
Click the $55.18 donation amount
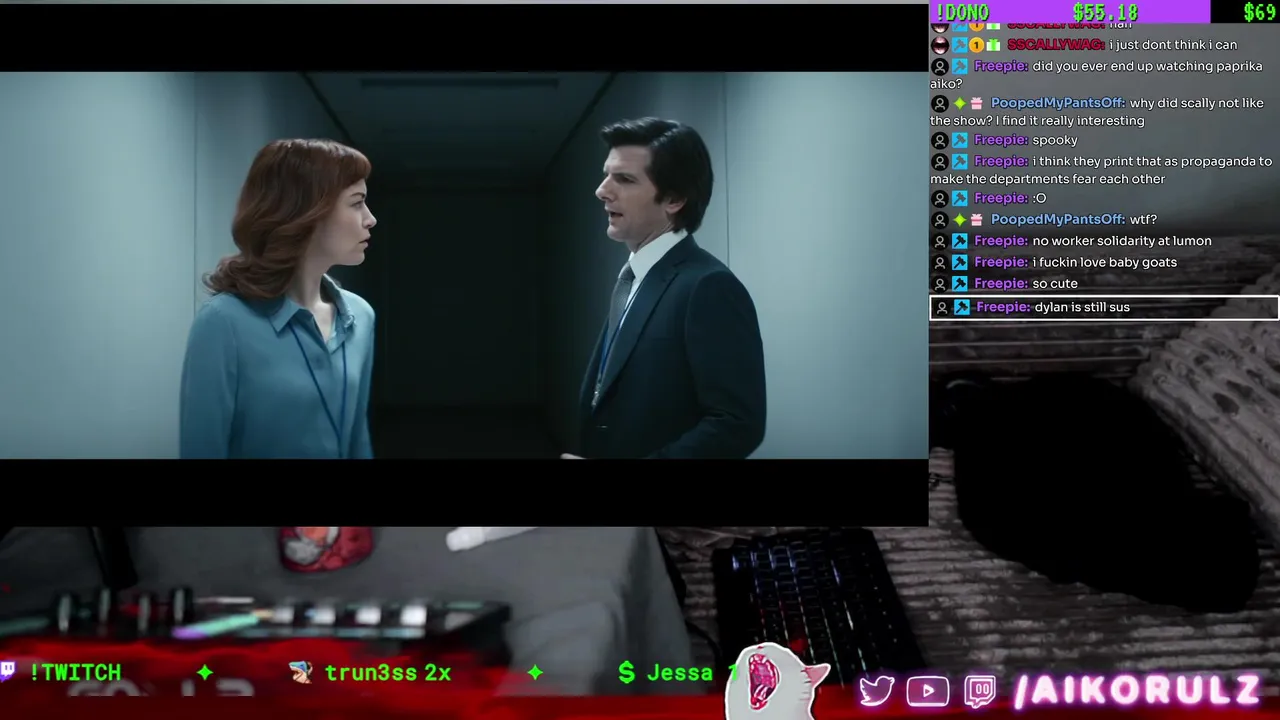(x=1105, y=12)
